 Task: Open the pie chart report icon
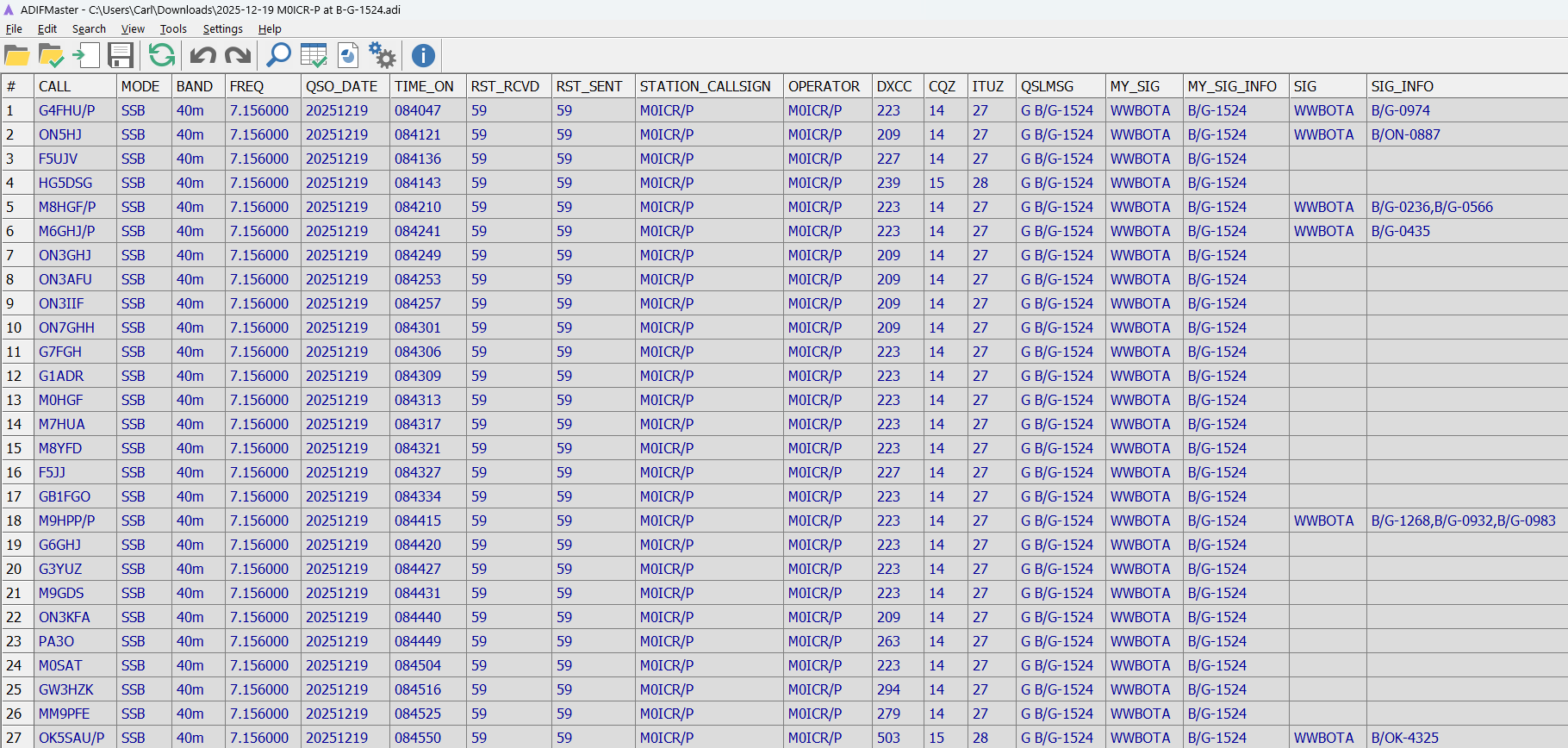[348, 56]
